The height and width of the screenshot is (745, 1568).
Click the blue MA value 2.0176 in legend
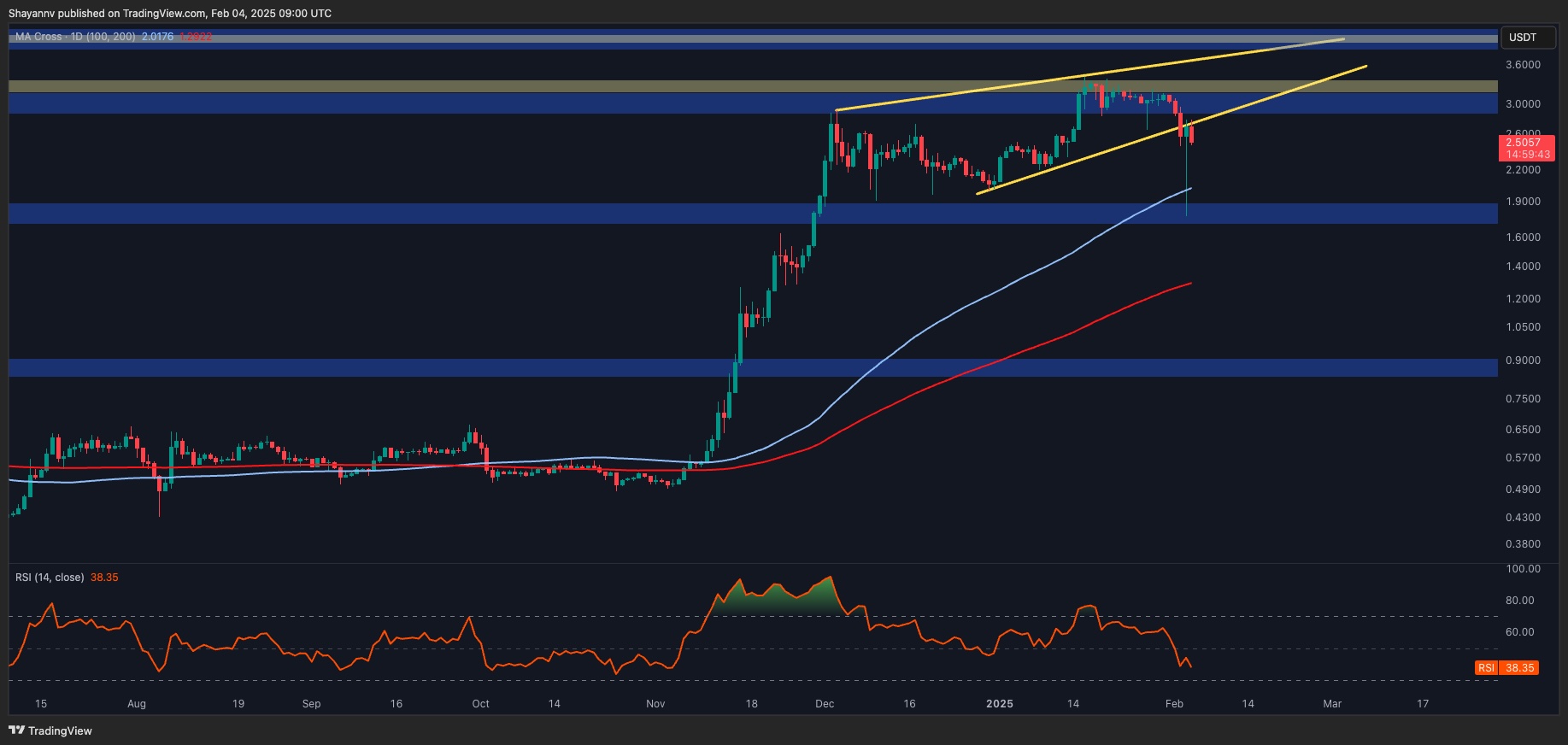157,37
